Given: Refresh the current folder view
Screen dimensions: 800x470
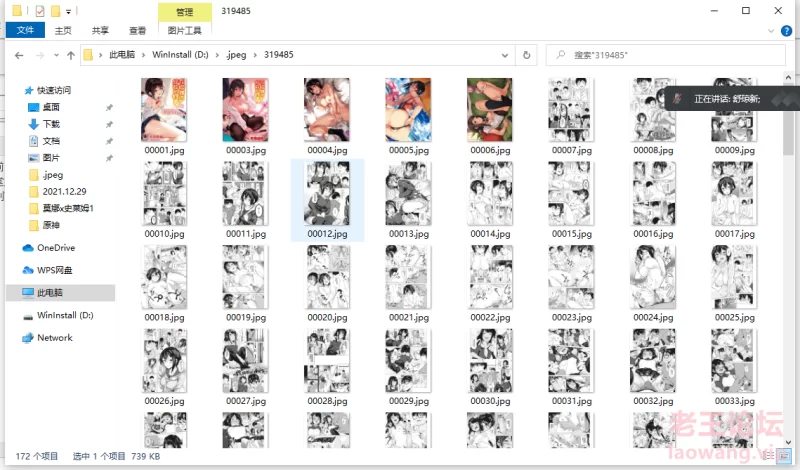Looking at the screenshot, I should tap(527, 55).
